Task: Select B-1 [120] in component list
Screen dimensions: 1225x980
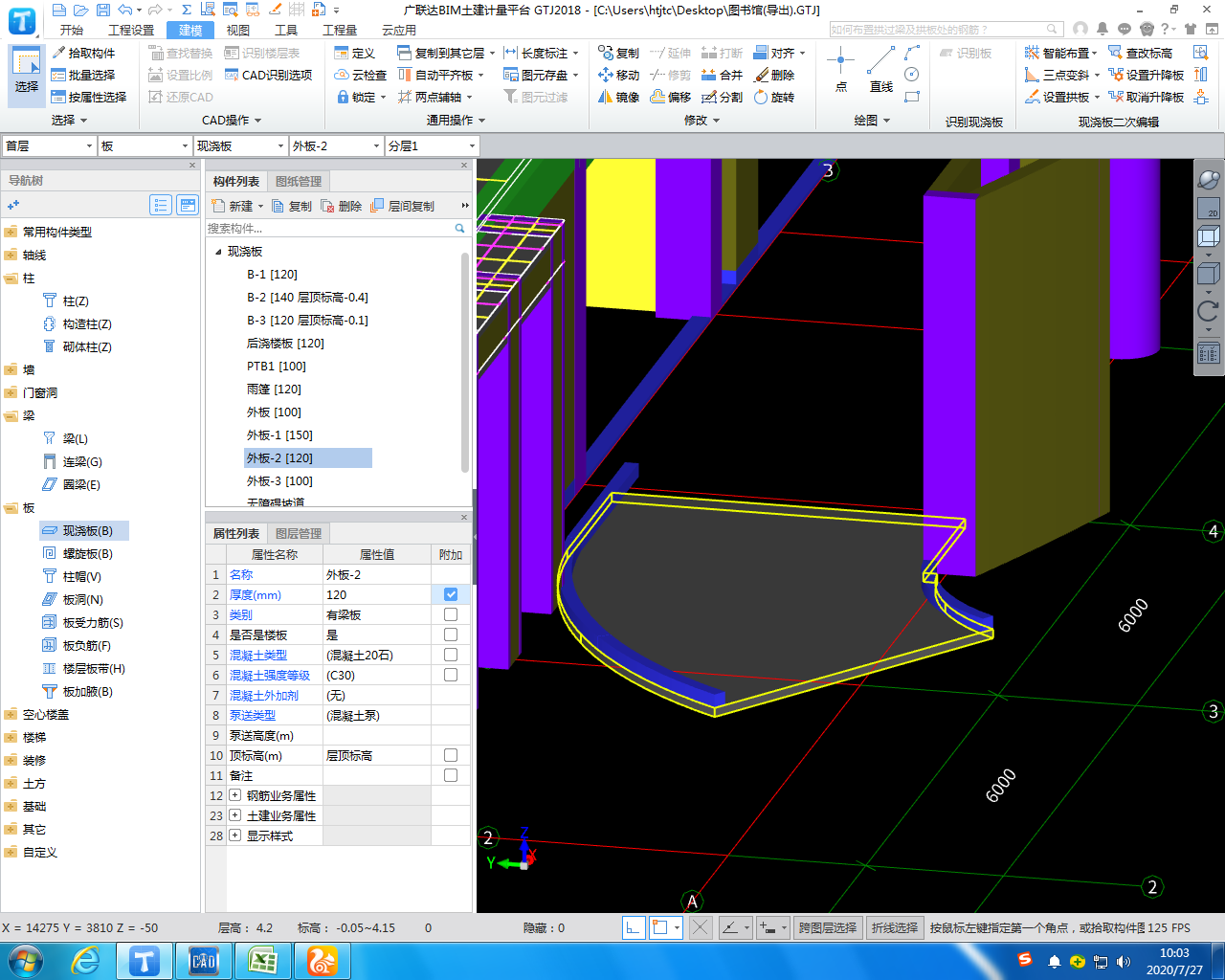Action: [x=272, y=274]
